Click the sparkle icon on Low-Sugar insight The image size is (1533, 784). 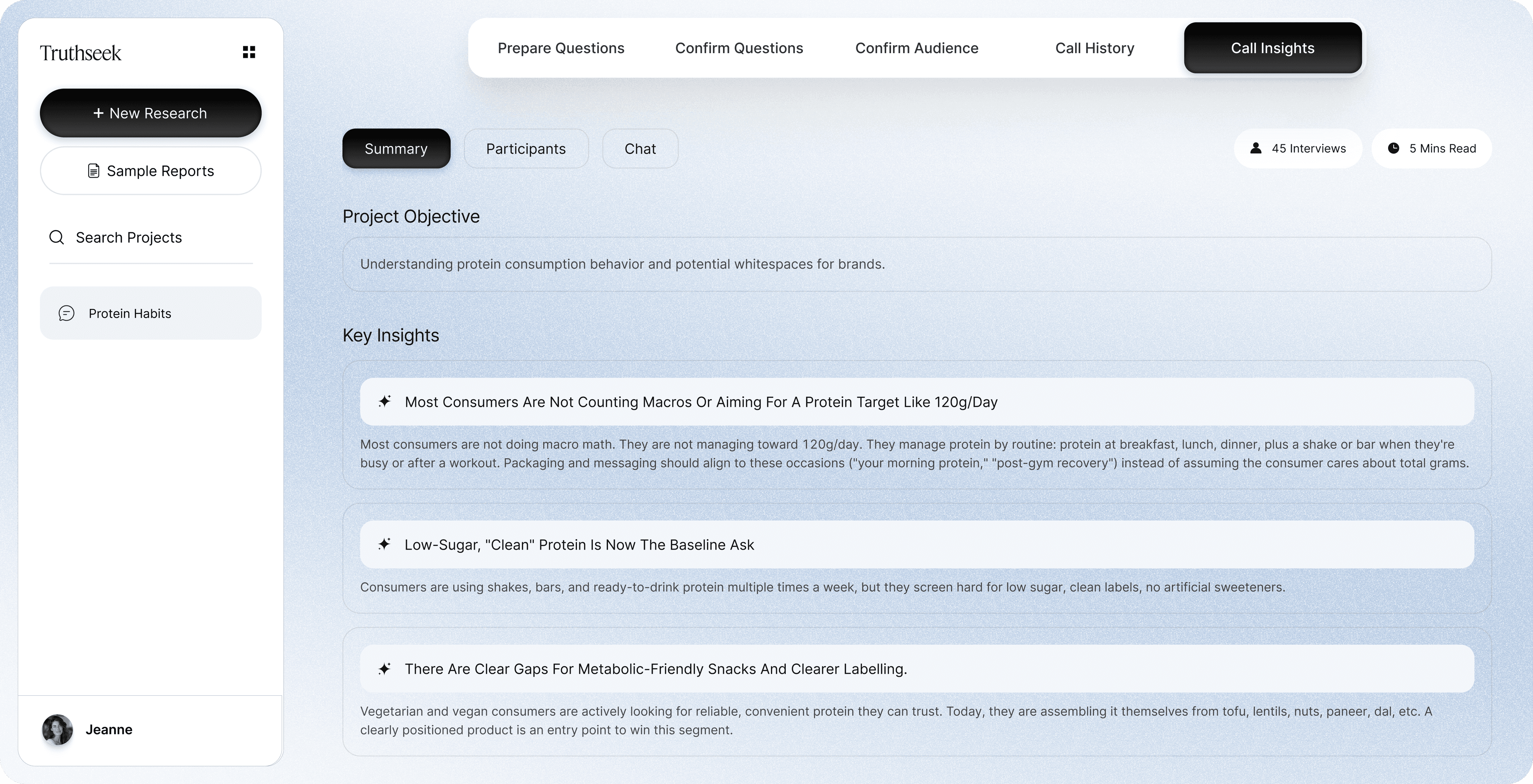pos(385,544)
